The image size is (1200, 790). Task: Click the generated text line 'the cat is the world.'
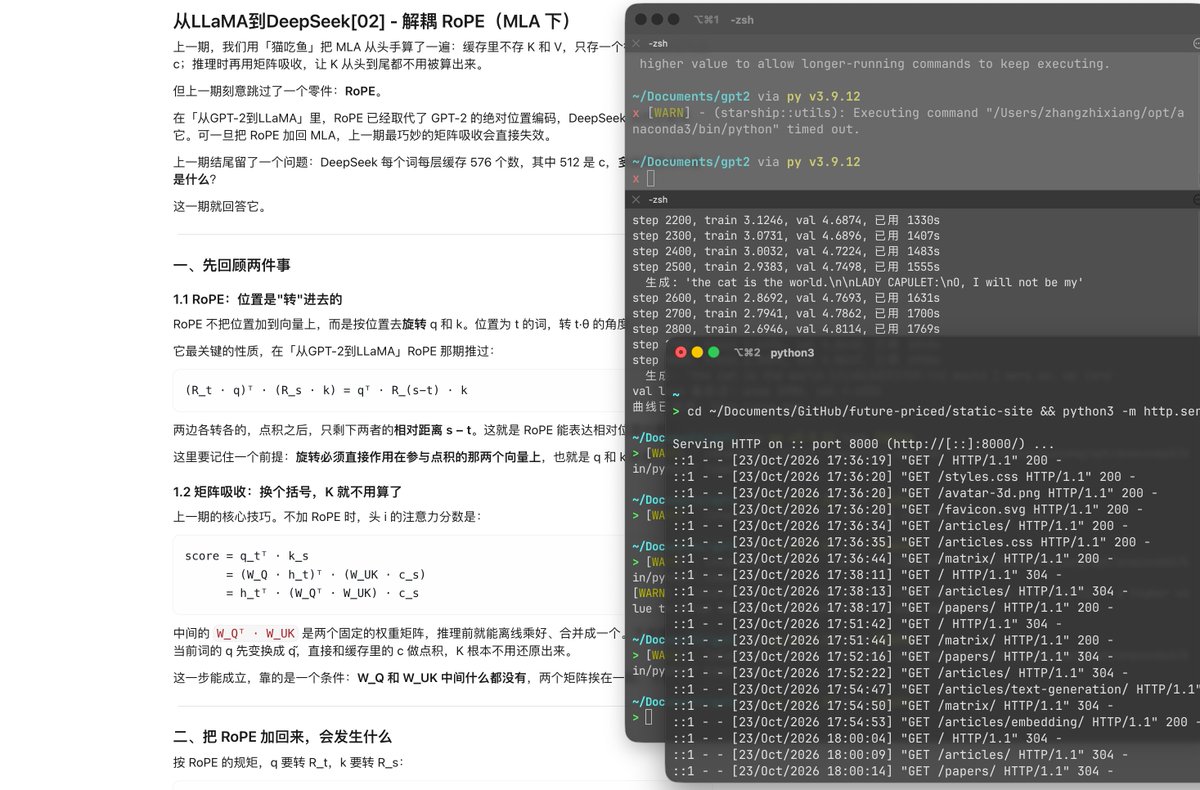point(864,283)
